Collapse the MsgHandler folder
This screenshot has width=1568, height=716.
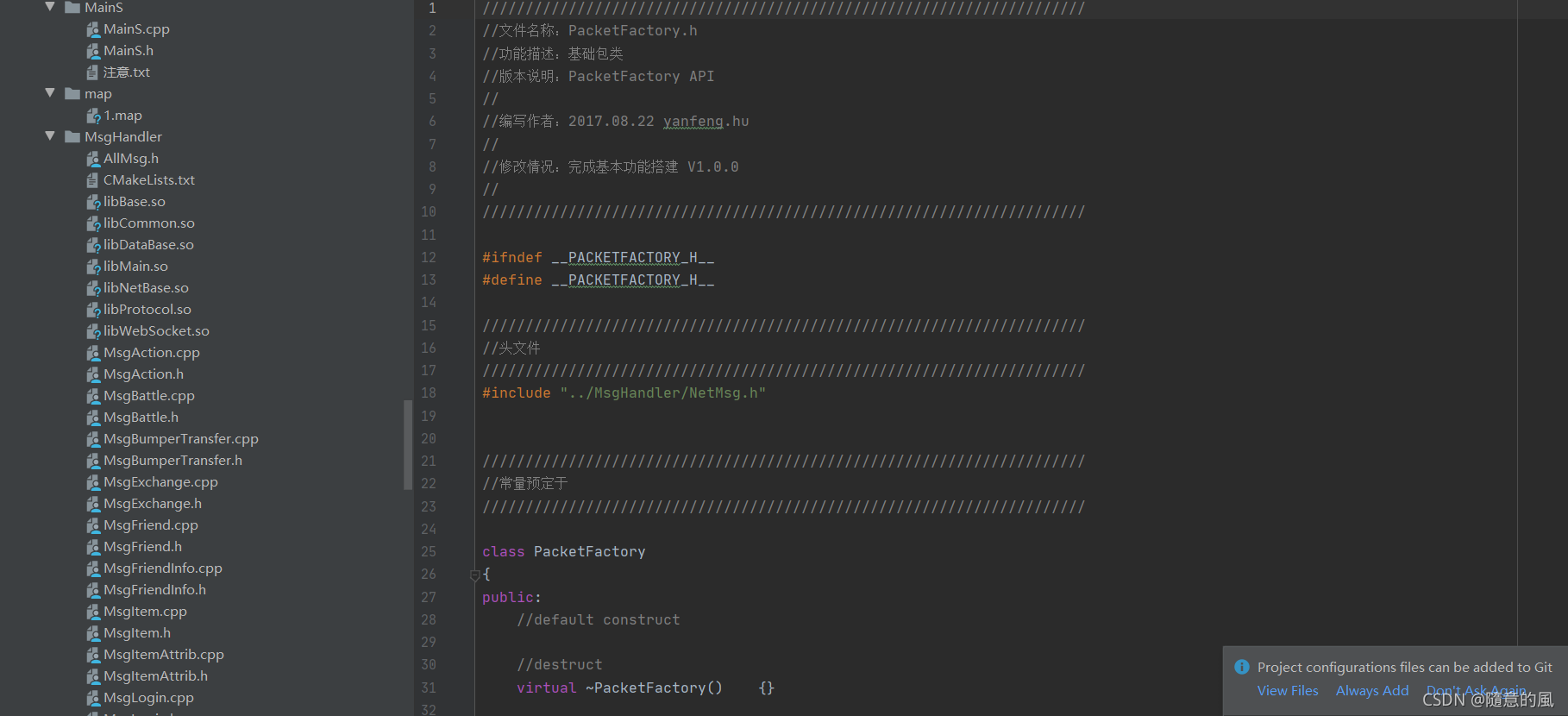[50, 136]
